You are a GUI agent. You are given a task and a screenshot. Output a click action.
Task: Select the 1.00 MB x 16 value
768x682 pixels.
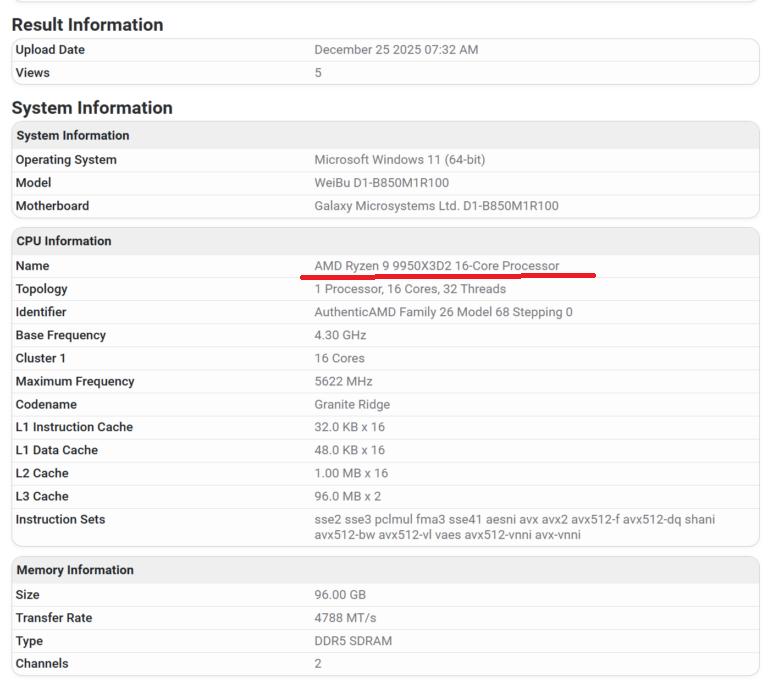pos(351,473)
